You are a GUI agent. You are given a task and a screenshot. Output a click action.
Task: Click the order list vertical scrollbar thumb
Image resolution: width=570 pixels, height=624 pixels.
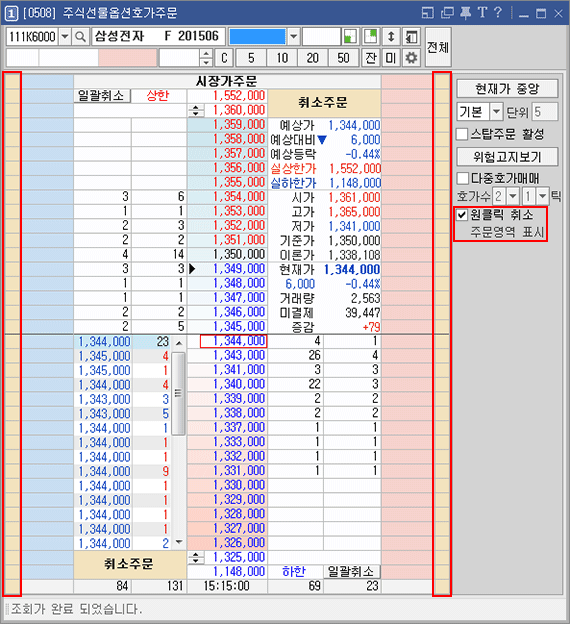click(x=178, y=393)
